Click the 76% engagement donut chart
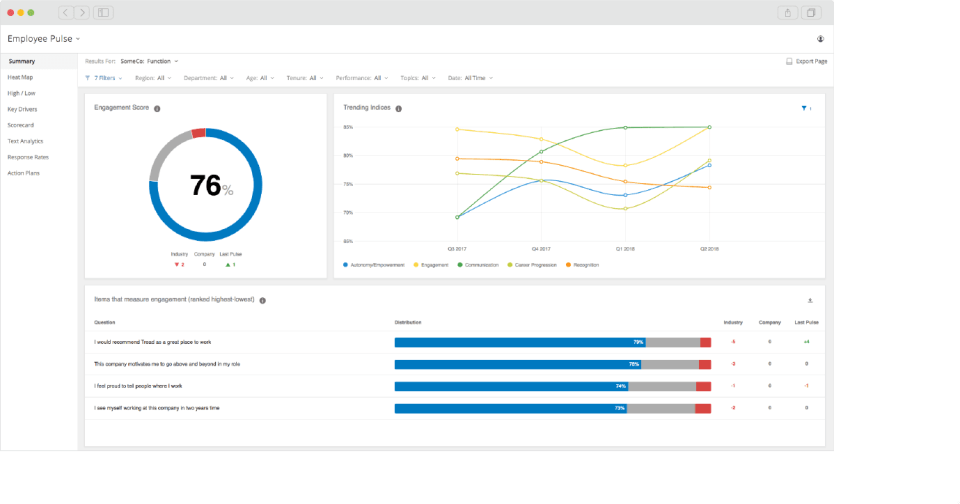Screen dimensions: 960x504 (x=206, y=184)
